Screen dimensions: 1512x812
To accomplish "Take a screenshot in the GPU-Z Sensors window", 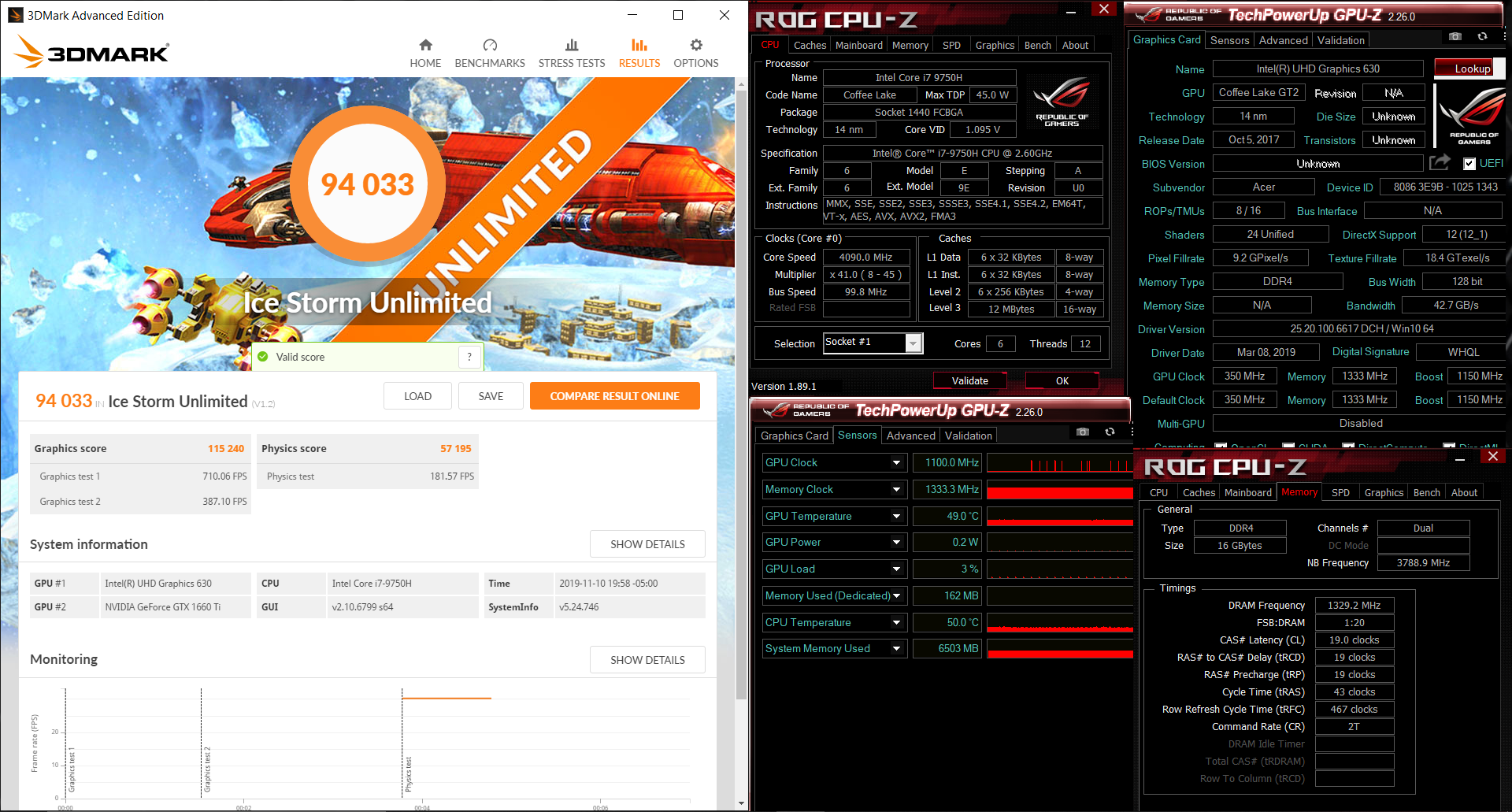I will [1083, 432].
